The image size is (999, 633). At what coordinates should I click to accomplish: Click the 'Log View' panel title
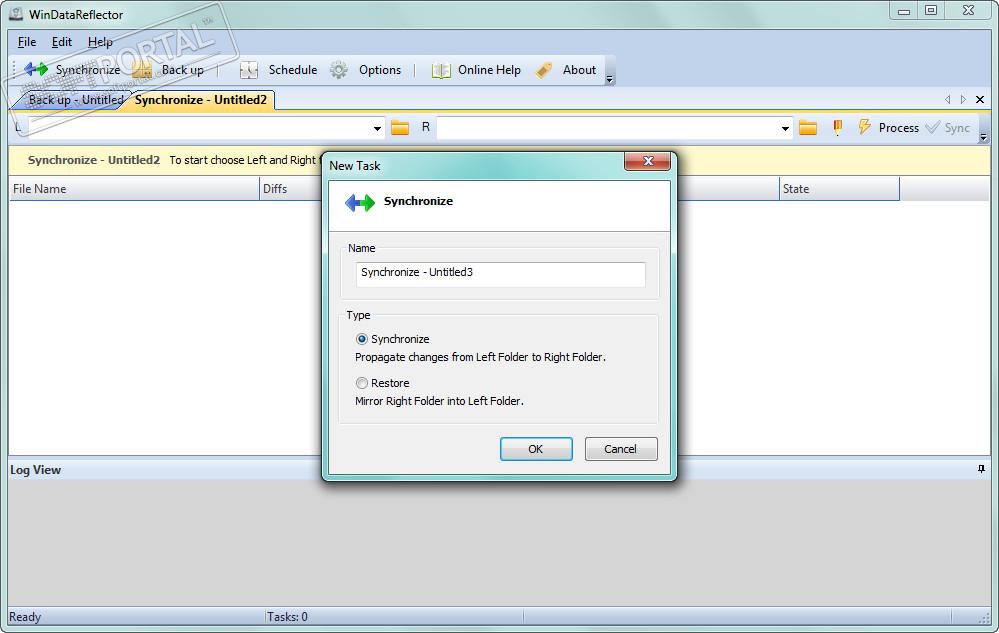(x=36, y=470)
